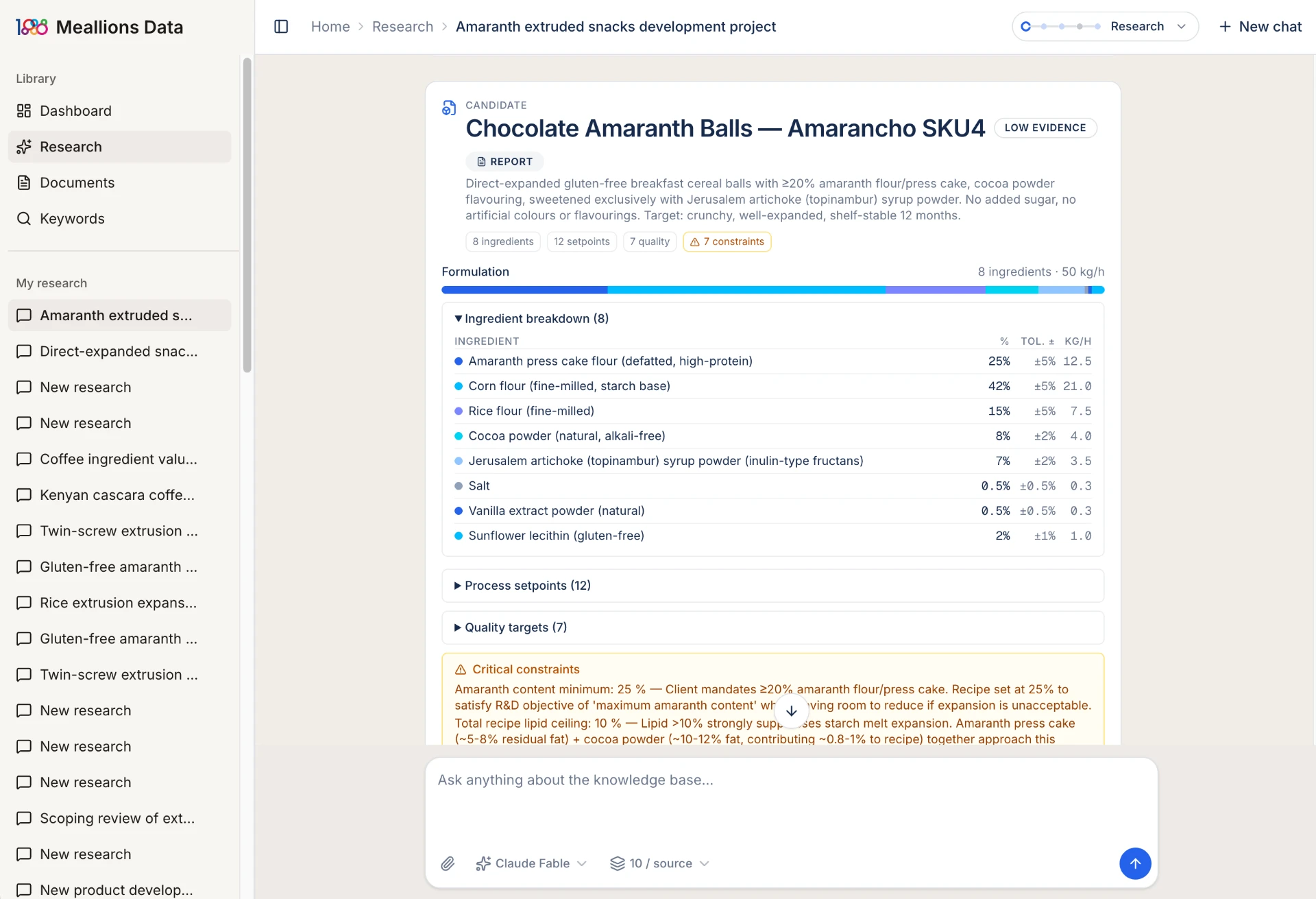Click chat icon beside Coffee ingredient valu...

24,459
